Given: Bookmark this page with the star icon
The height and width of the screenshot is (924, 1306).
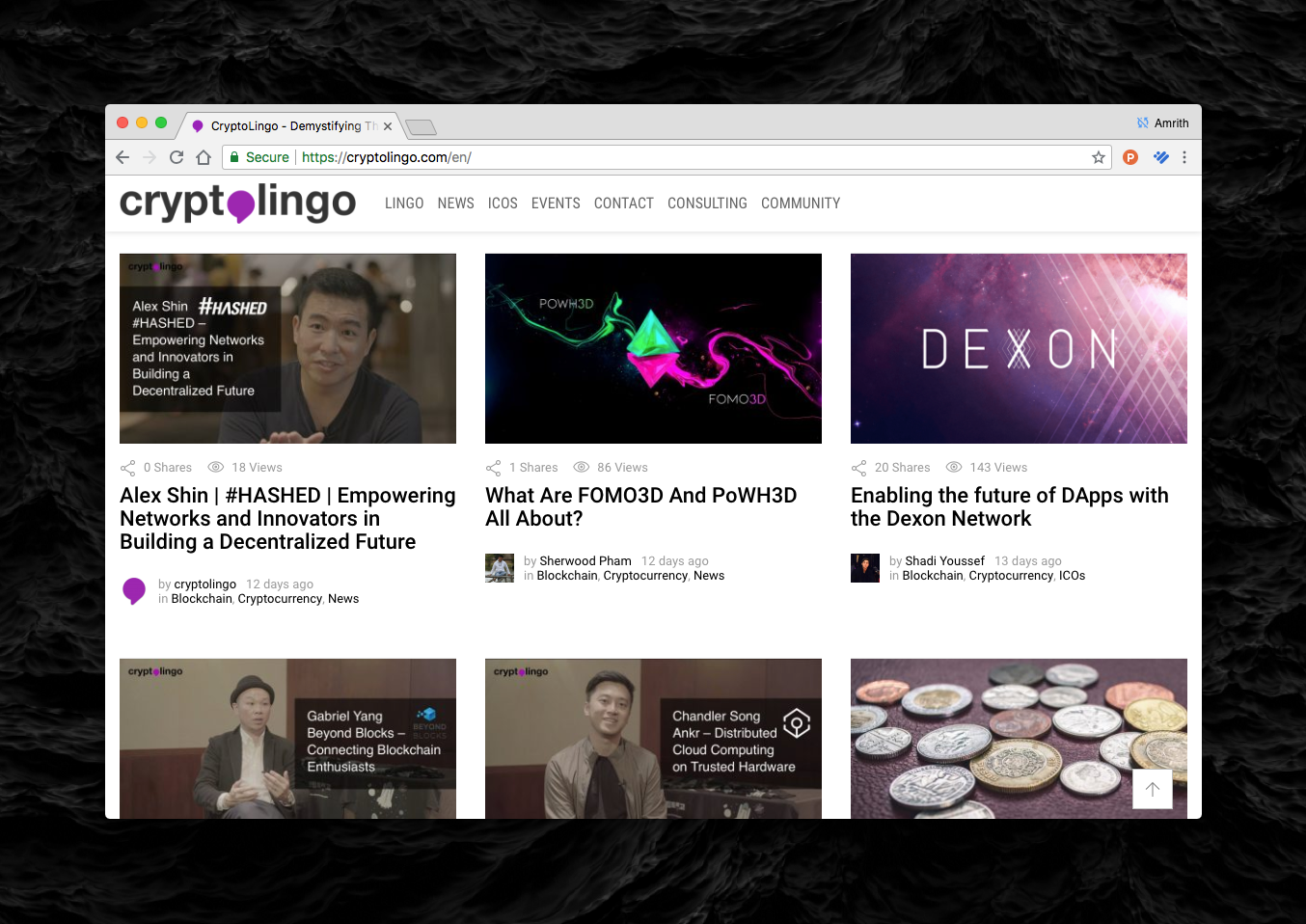Looking at the screenshot, I should pos(1098,157).
